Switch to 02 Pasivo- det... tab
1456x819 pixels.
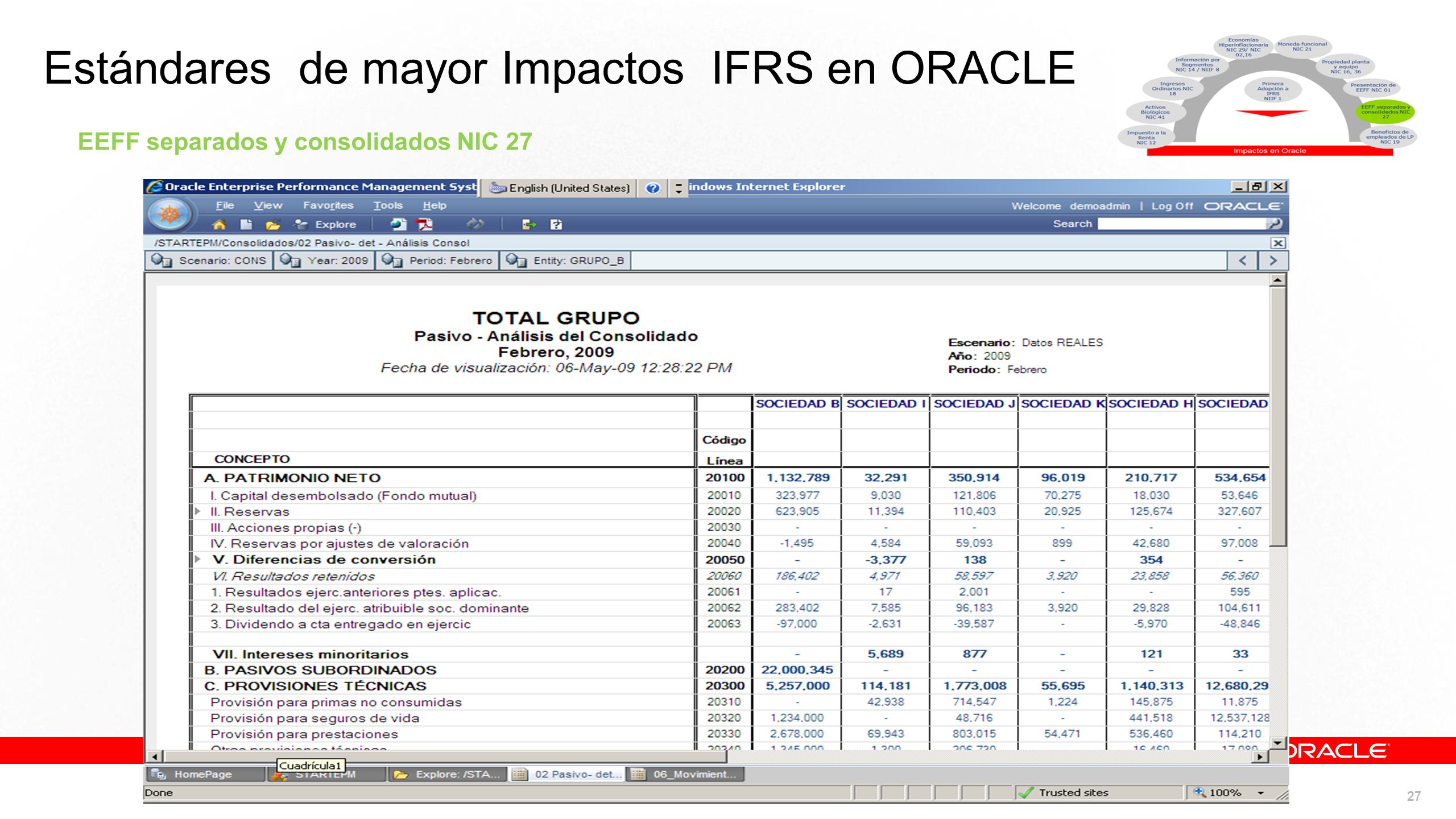(x=566, y=774)
